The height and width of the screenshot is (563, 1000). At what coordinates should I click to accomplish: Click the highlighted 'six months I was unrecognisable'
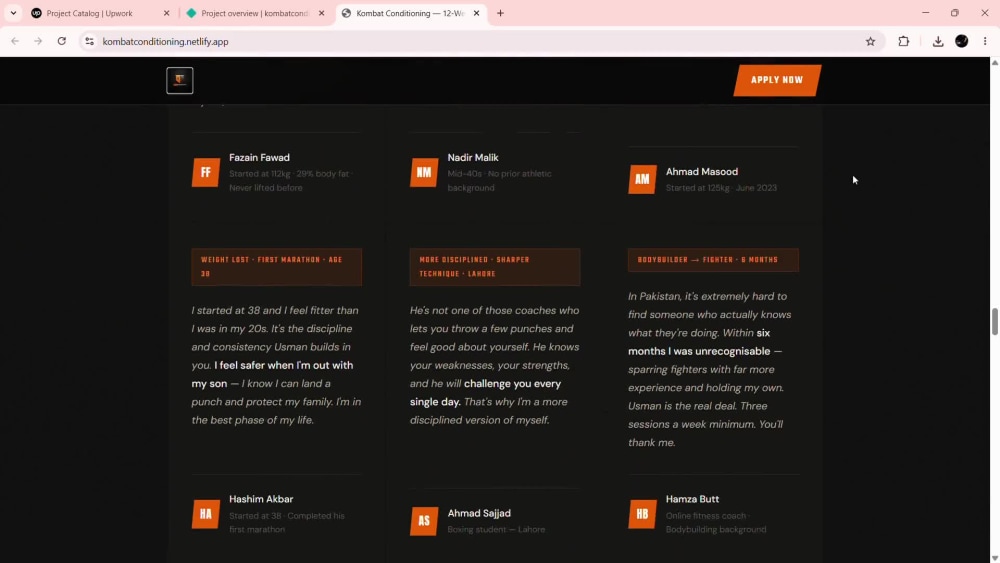pyautogui.click(x=700, y=342)
